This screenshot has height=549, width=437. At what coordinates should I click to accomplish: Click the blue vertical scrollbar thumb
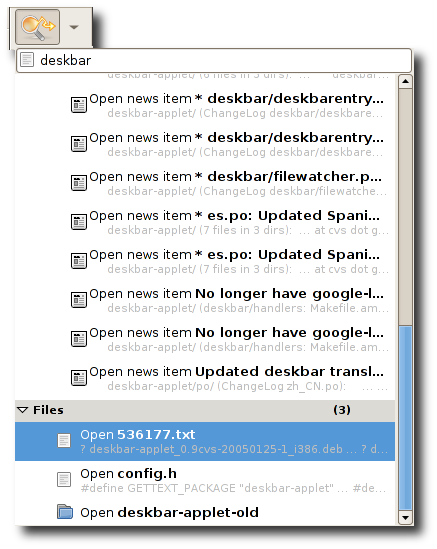click(405, 418)
